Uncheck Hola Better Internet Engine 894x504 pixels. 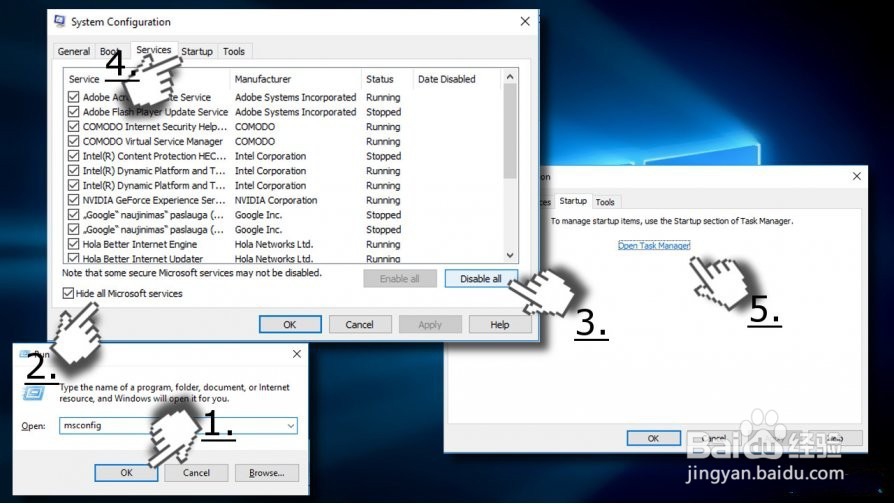pyautogui.click(x=74, y=244)
